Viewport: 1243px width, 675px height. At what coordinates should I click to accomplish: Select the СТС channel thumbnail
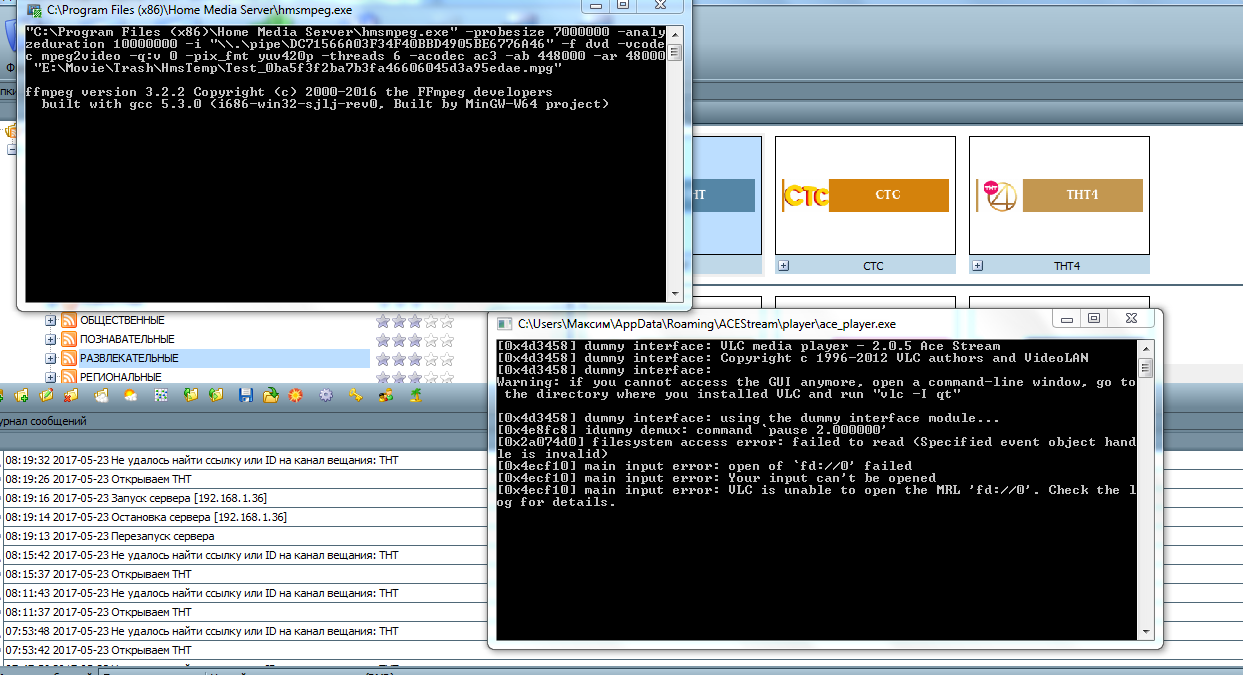point(865,195)
